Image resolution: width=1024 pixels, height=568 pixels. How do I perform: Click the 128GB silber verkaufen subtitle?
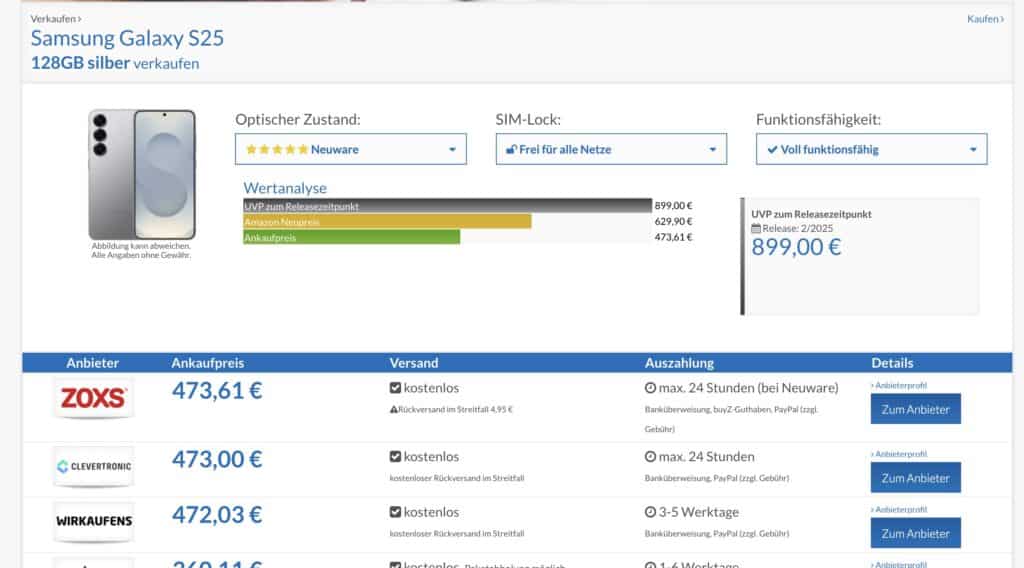point(115,63)
